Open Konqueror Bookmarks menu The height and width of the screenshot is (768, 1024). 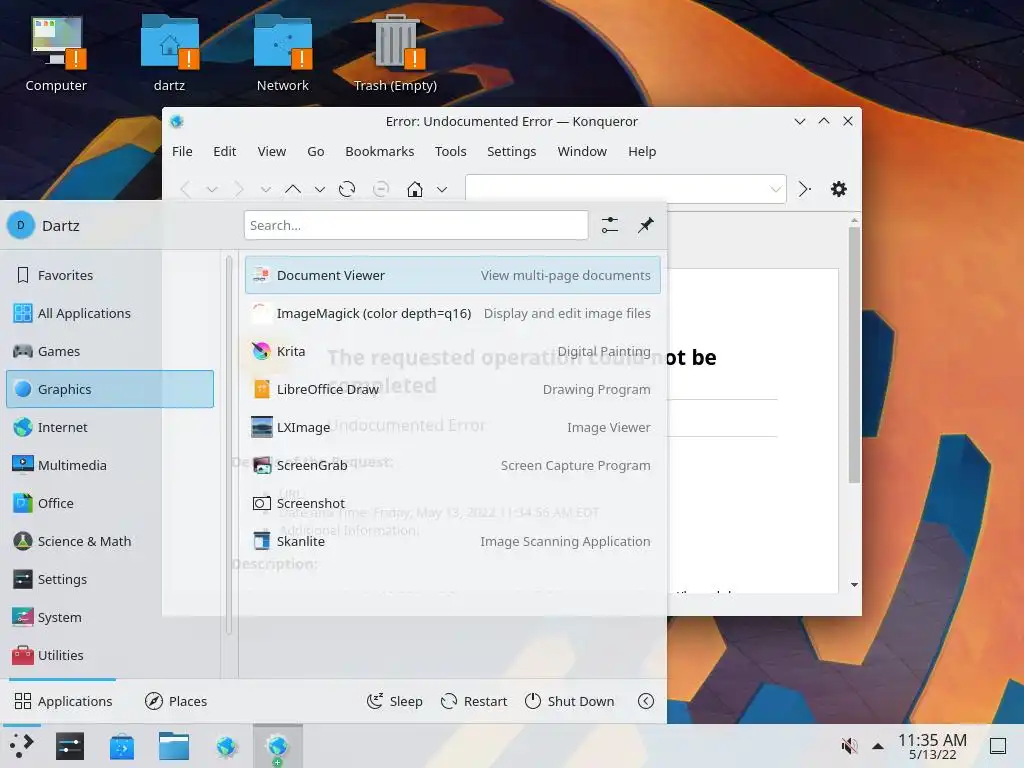(x=379, y=152)
